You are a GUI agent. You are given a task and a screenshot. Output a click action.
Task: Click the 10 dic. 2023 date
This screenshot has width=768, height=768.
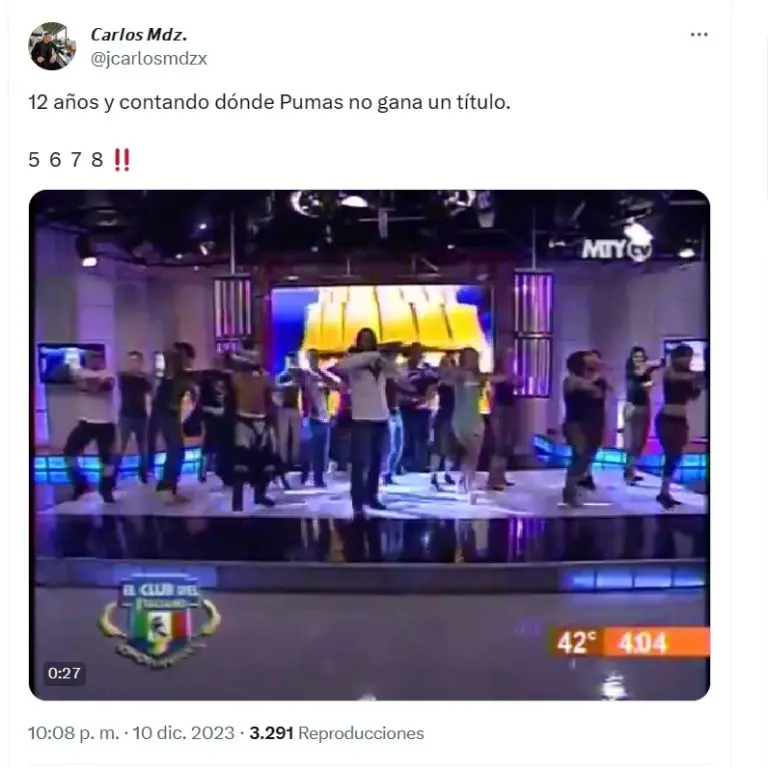click(x=184, y=733)
